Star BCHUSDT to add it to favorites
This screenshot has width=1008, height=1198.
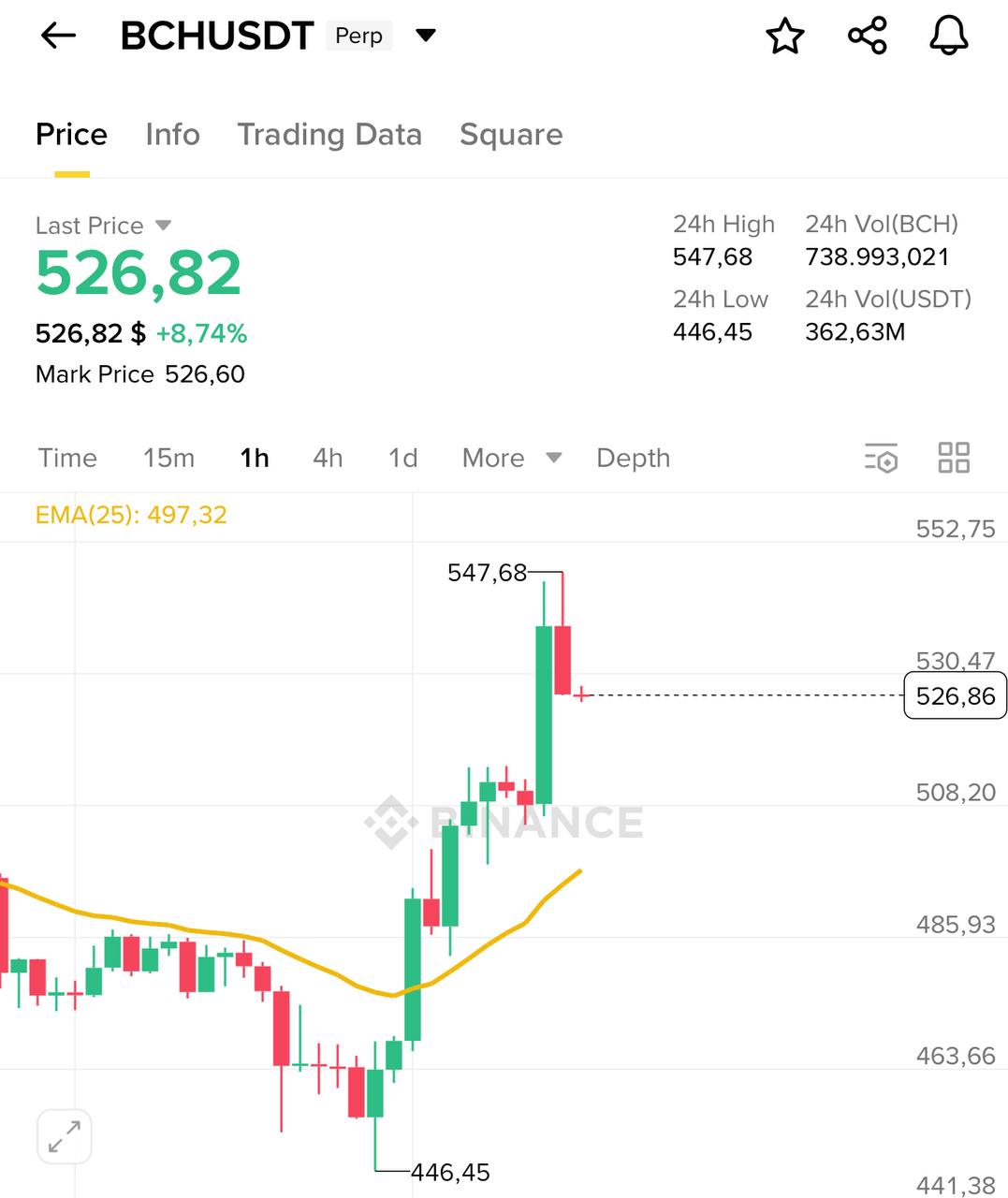tap(785, 36)
